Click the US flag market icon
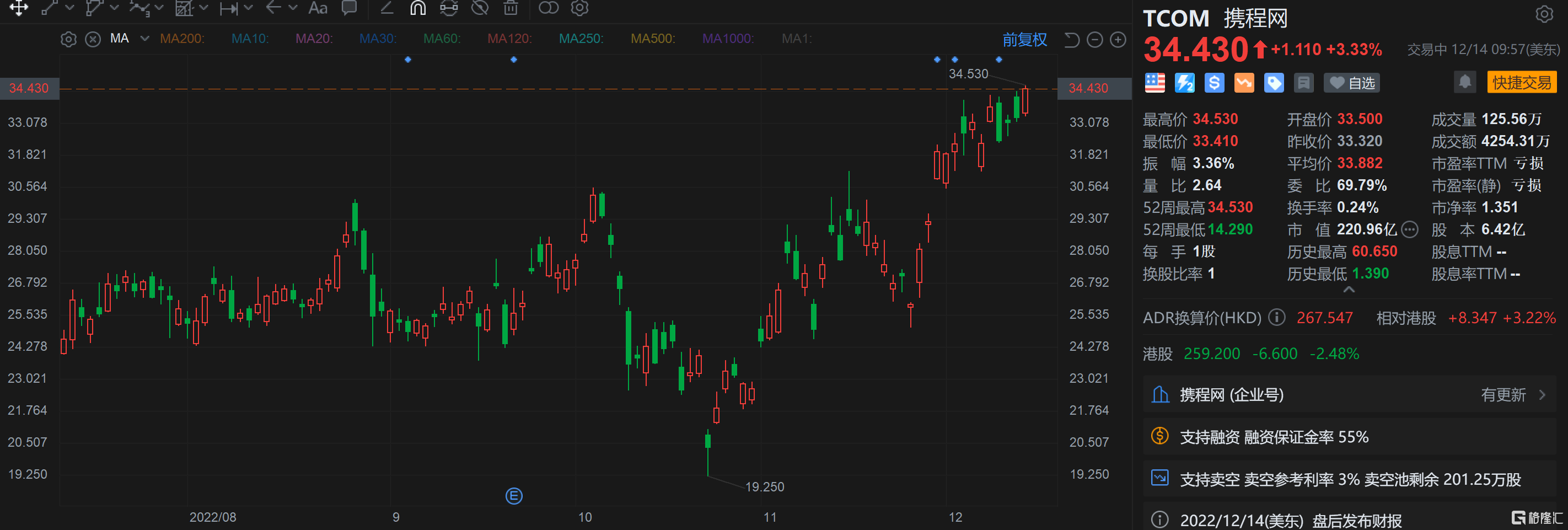1568x530 pixels. click(x=1154, y=83)
